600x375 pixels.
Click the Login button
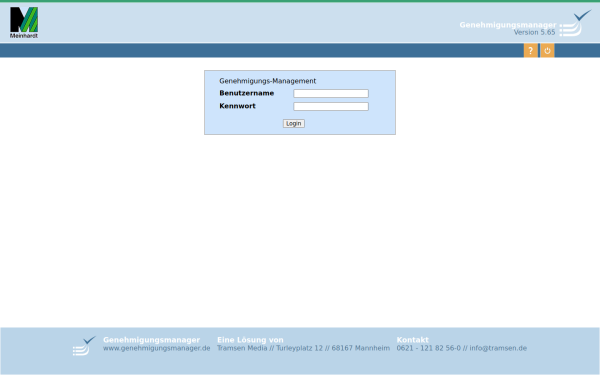[x=293, y=123]
